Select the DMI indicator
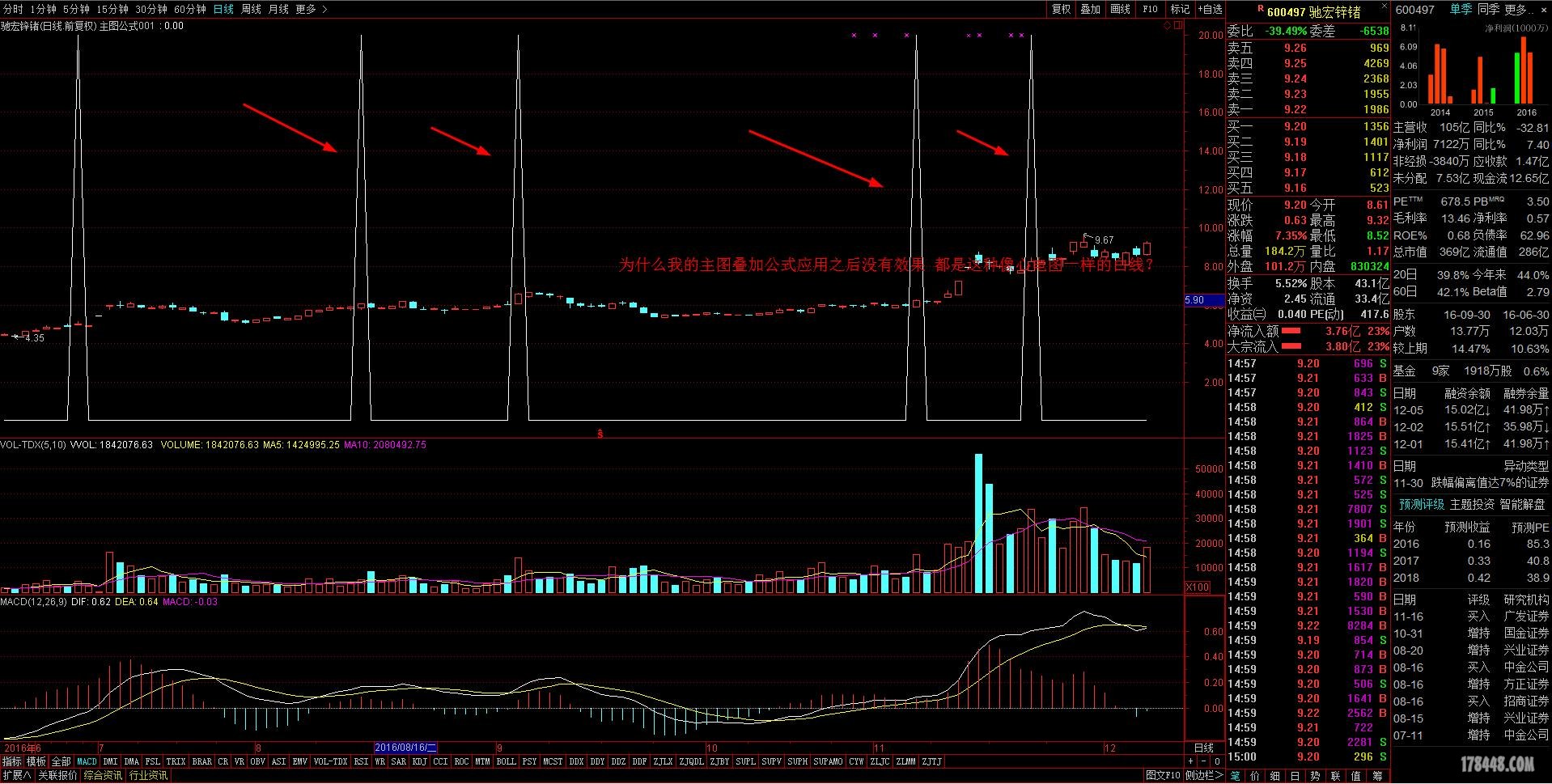Image resolution: width=1552 pixels, height=784 pixels. (110, 761)
